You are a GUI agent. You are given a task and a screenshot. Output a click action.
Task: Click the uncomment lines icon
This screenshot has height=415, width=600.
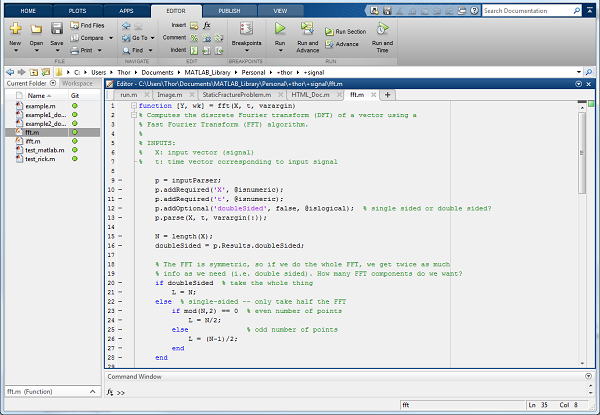(x=207, y=38)
